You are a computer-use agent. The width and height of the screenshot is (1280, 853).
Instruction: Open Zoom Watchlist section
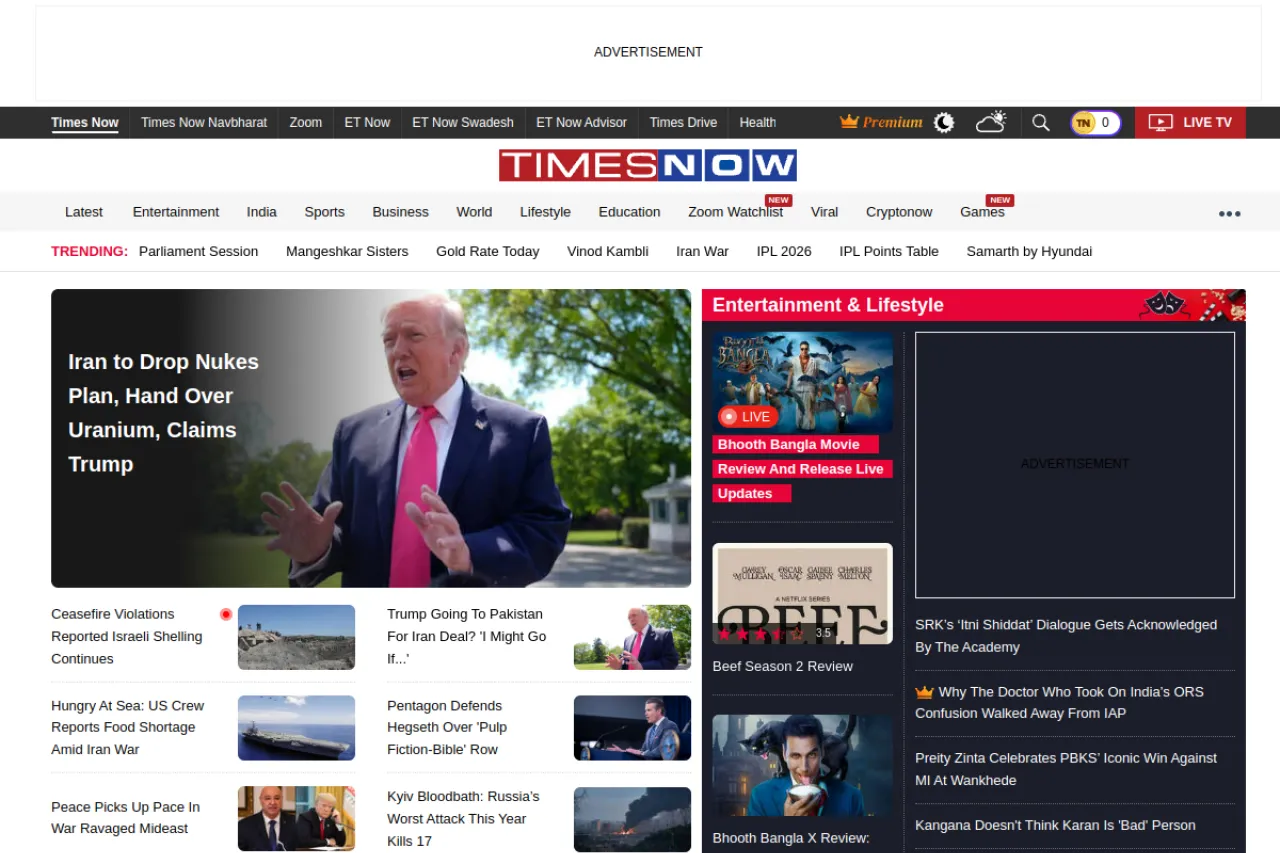coord(735,212)
